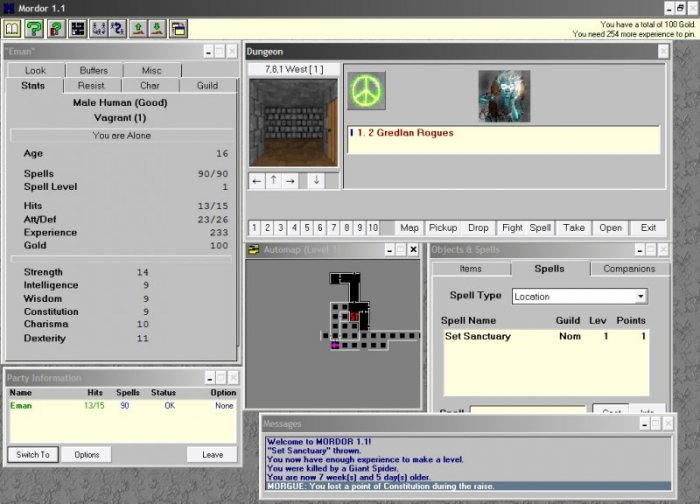The width and height of the screenshot is (700, 504).
Task: Click the Drop button
Action: pos(478,228)
